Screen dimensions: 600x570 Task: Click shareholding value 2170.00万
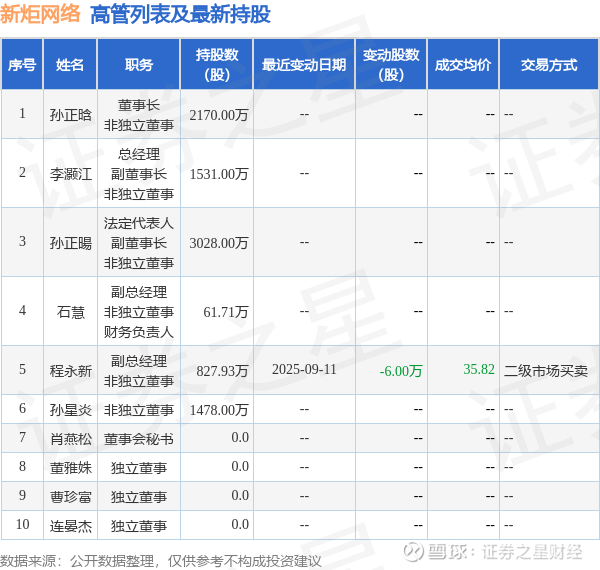[219, 115]
